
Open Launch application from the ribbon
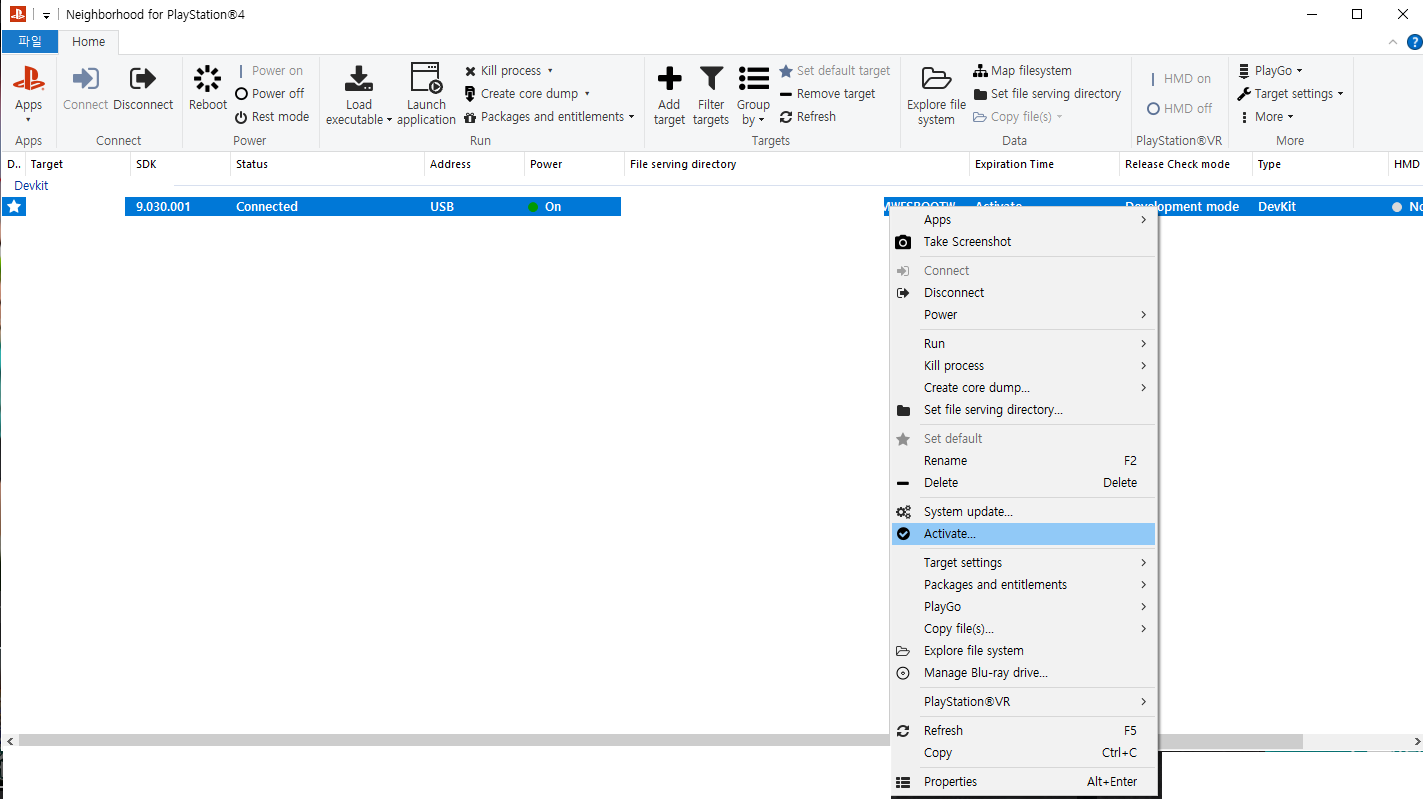coord(426,80)
